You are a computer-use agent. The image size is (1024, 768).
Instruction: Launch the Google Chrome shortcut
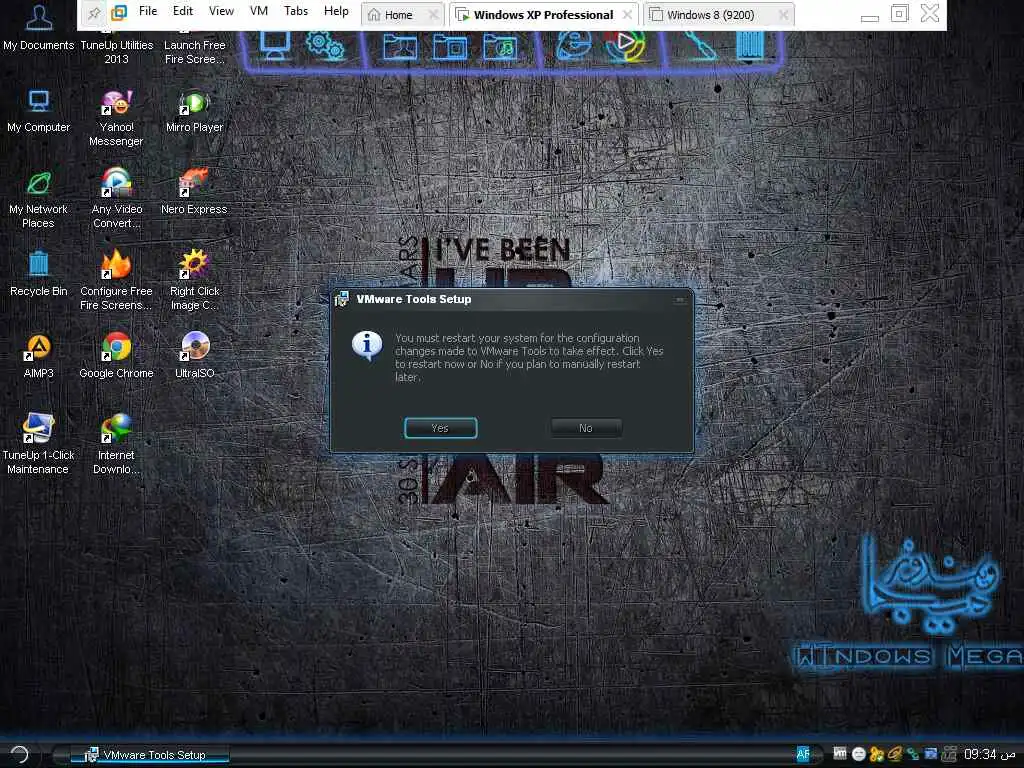(116, 357)
